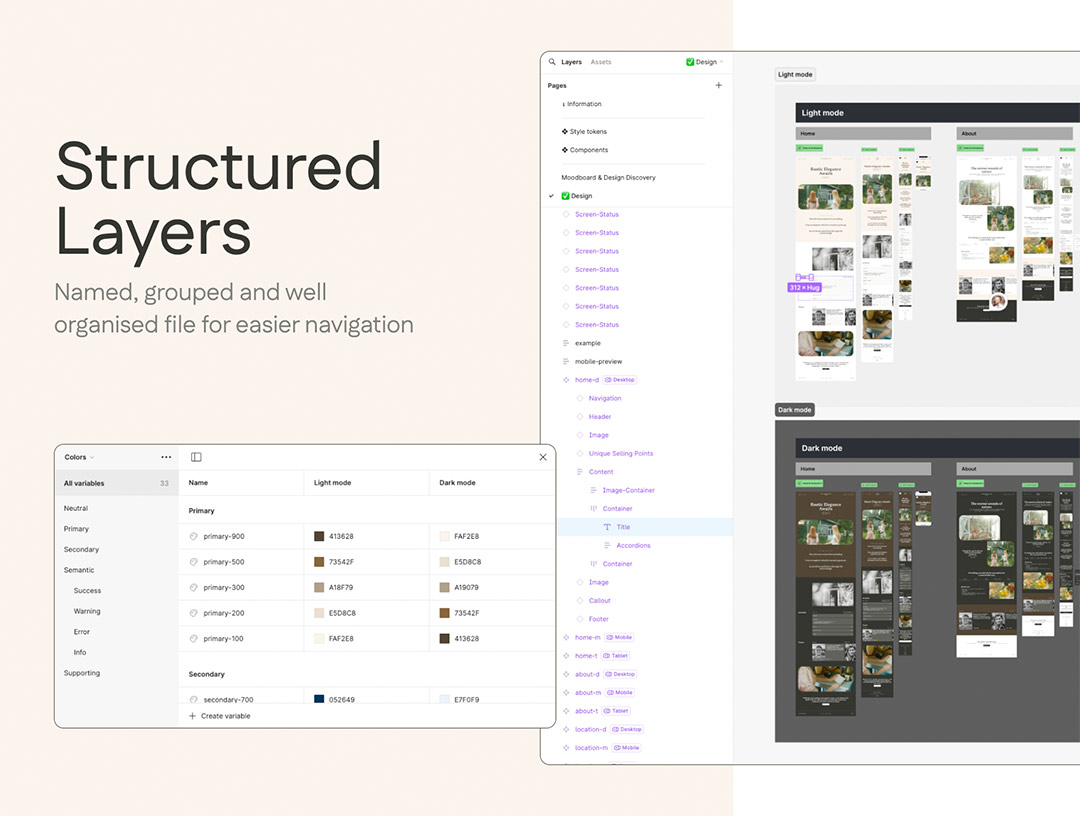The height and width of the screenshot is (816, 1080).
Task: Click the Title text layer icon
Action: tap(607, 527)
